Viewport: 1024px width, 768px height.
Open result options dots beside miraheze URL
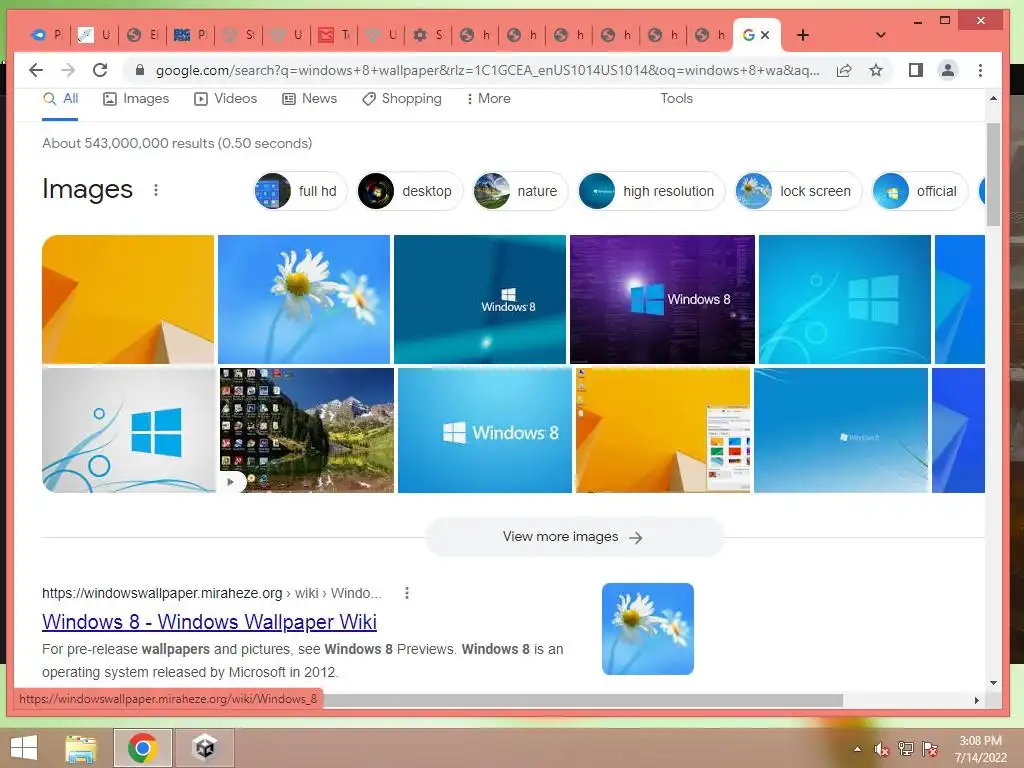[407, 593]
